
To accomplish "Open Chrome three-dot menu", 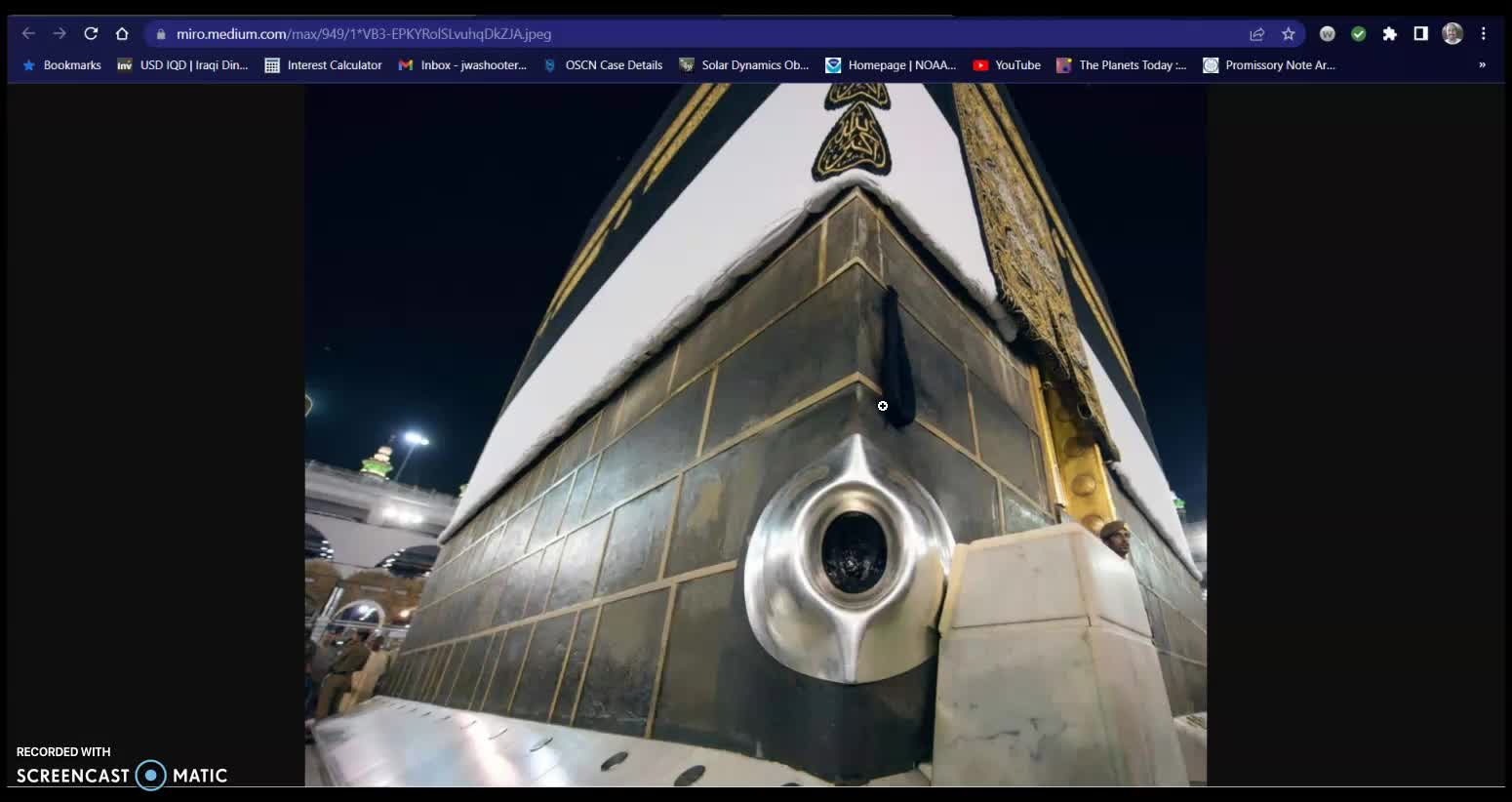I will click(x=1484, y=34).
